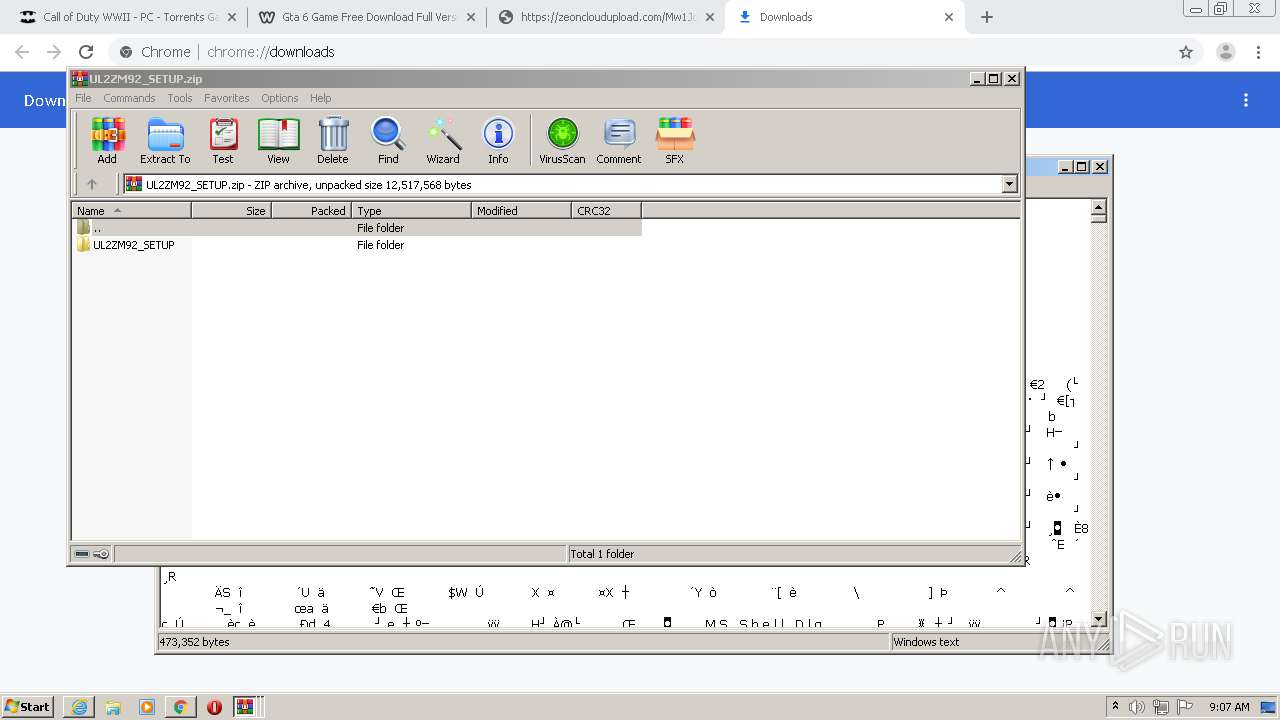Image resolution: width=1280 pixels, height=720 pixels.
Task: Open Internet Explorer from taskbar
Action: [79, 707]
